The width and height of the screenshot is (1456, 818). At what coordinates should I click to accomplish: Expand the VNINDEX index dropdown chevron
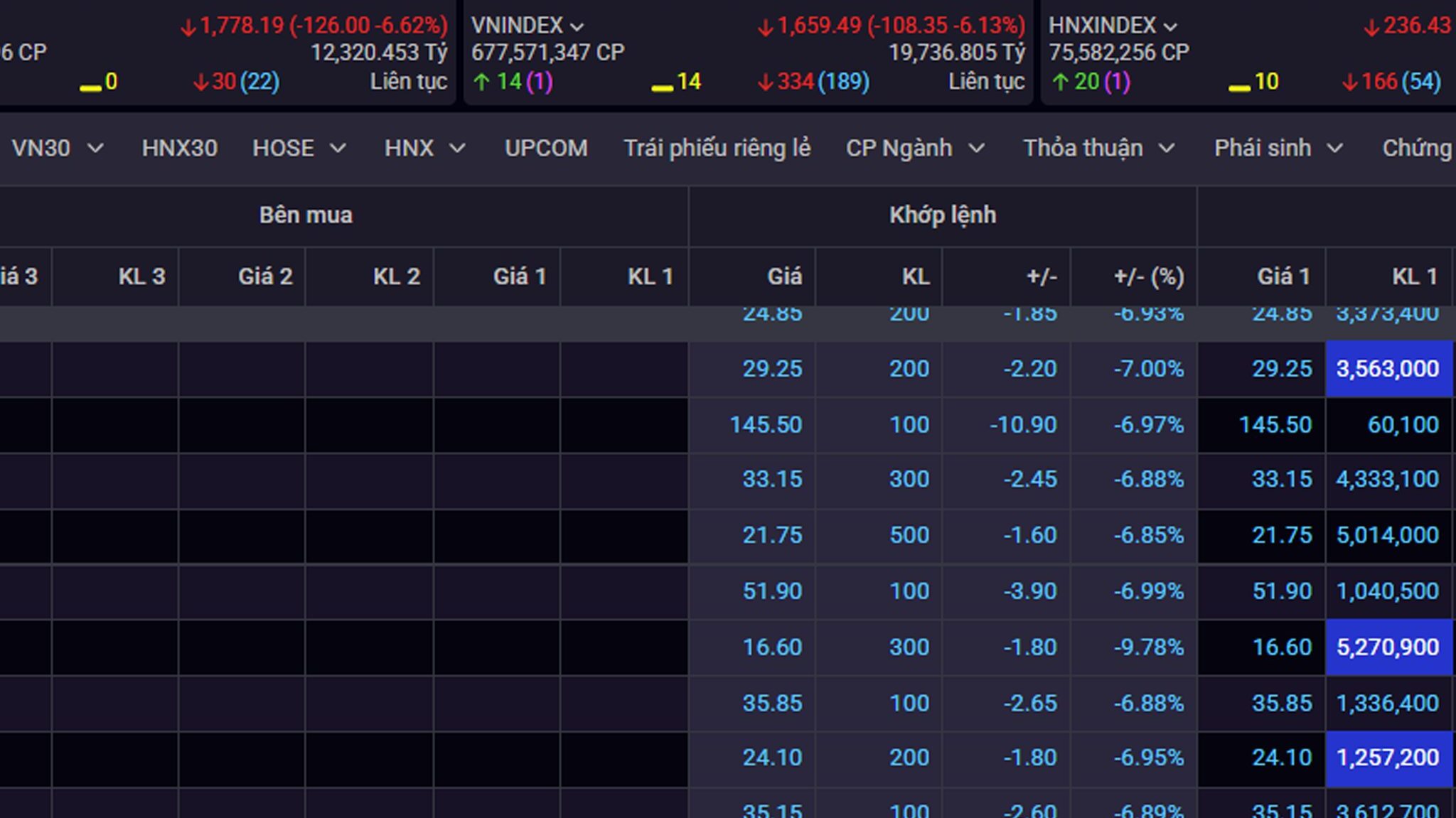pyautogui.click(x=577, y=27)
